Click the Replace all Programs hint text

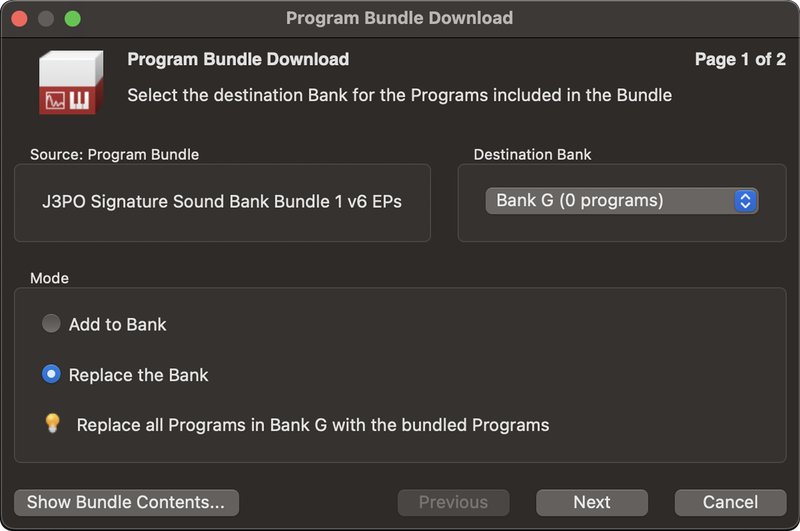313,425
